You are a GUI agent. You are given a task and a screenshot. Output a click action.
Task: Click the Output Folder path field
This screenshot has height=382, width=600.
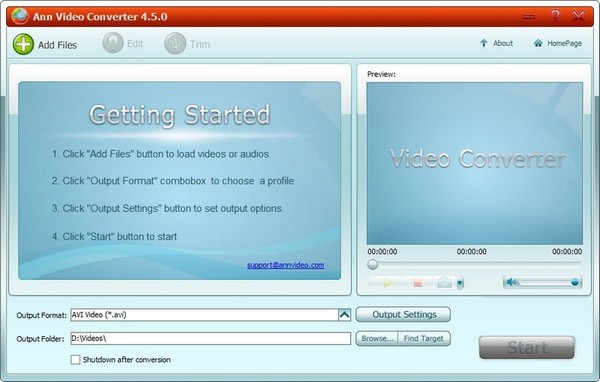coord(210,338)
